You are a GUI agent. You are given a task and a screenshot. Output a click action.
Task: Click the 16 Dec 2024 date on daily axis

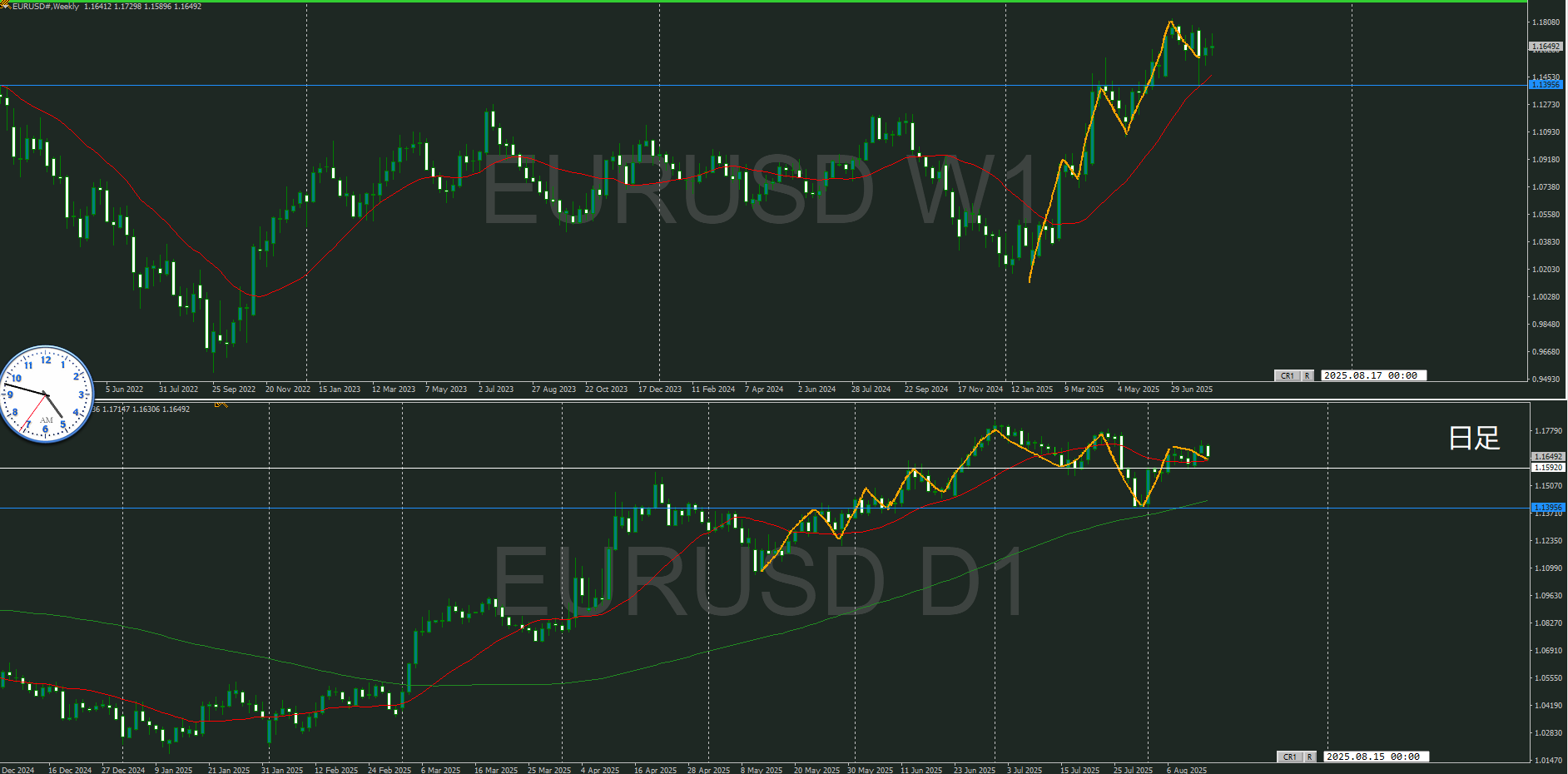click(70, 770)
